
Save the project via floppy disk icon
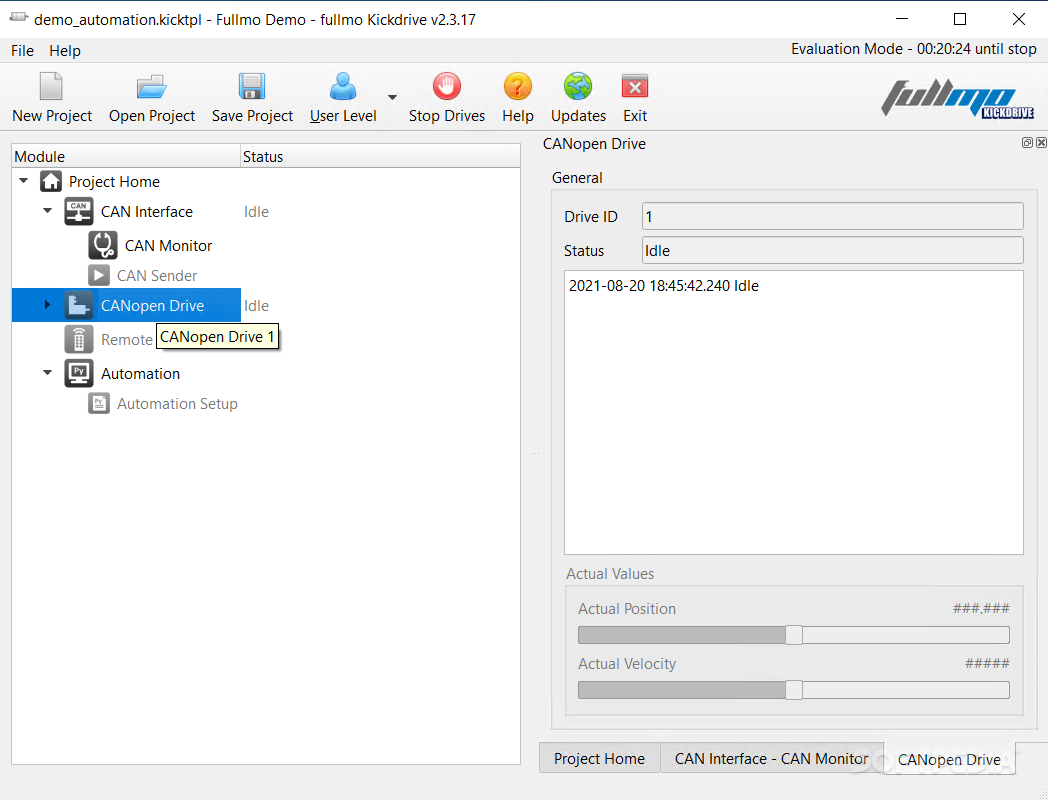point(252,87)
